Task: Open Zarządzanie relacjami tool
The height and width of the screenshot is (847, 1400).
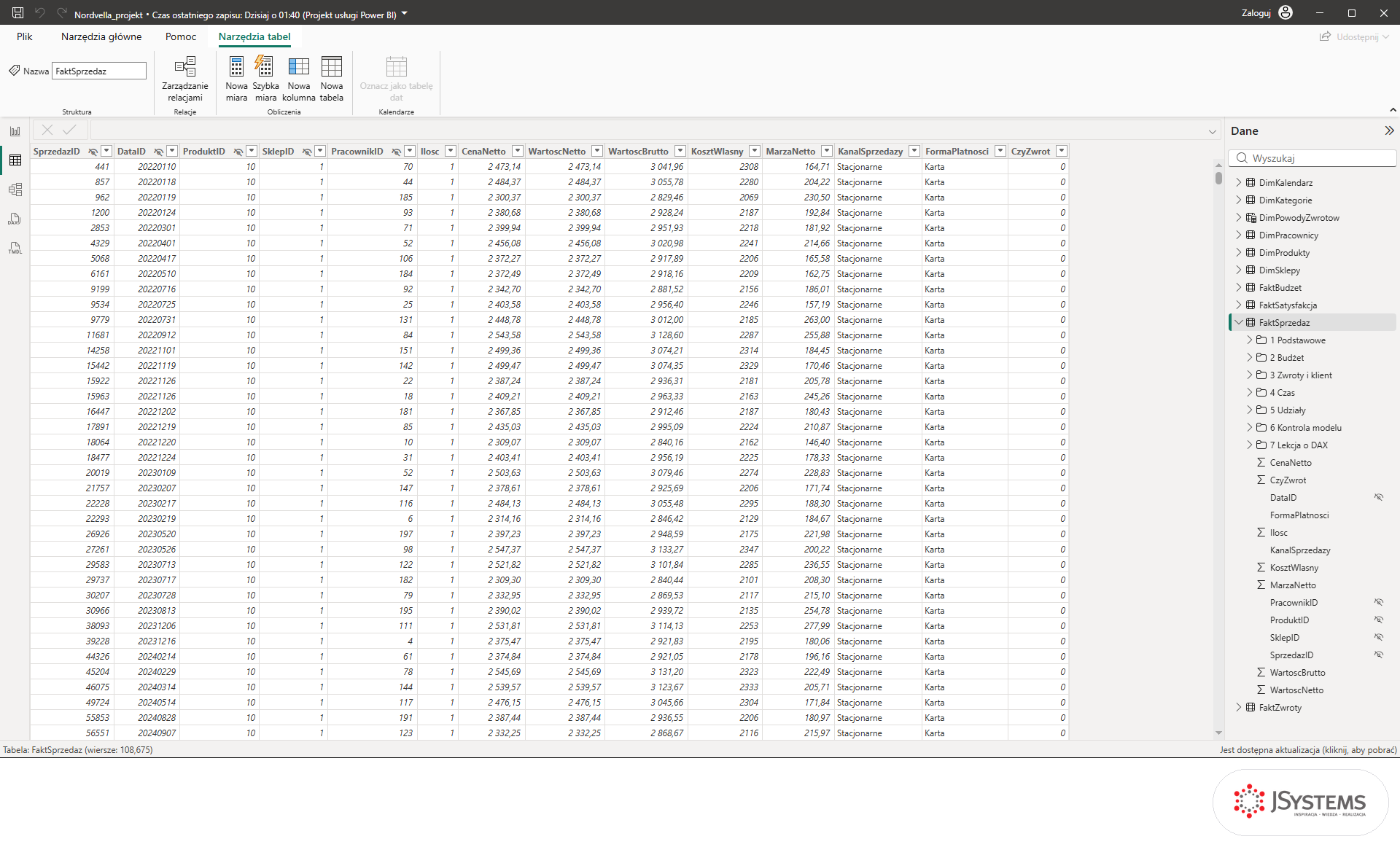Action: point(185,79)
